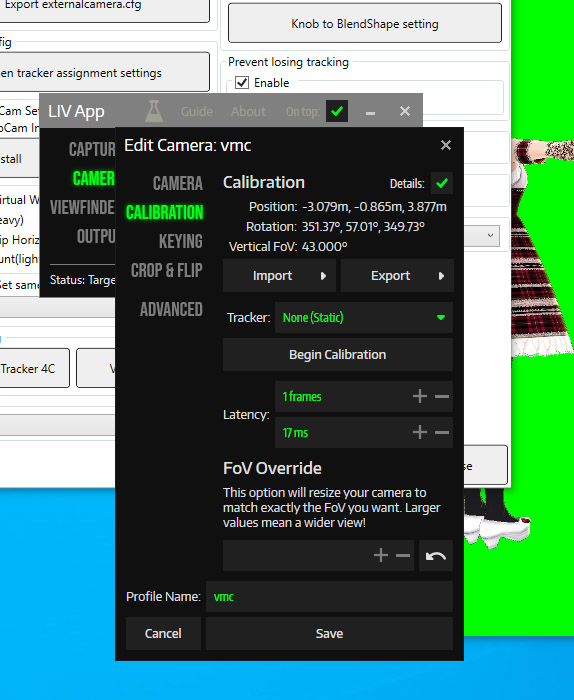
Task: Expand the Export submenu
Action: pyautogui.click(x=397, y=276)
